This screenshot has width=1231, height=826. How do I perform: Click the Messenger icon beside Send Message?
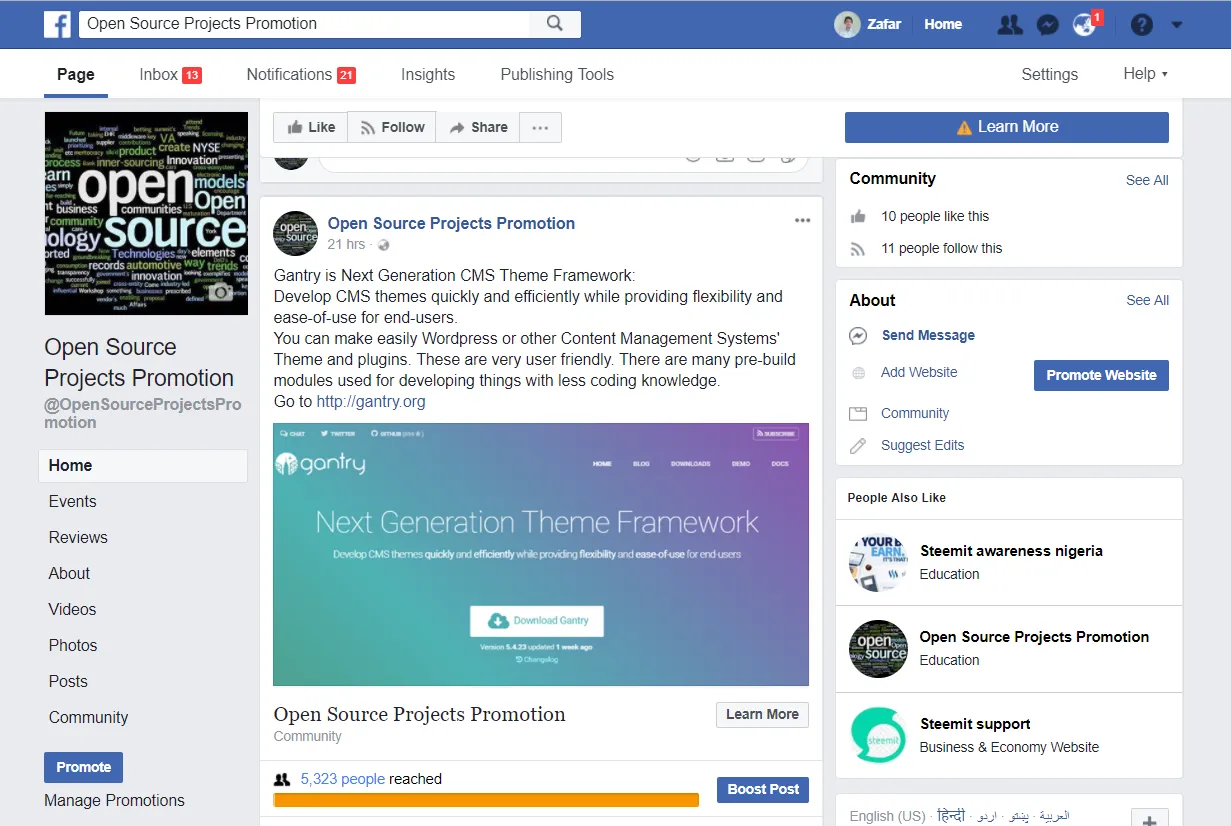[858, 336]
